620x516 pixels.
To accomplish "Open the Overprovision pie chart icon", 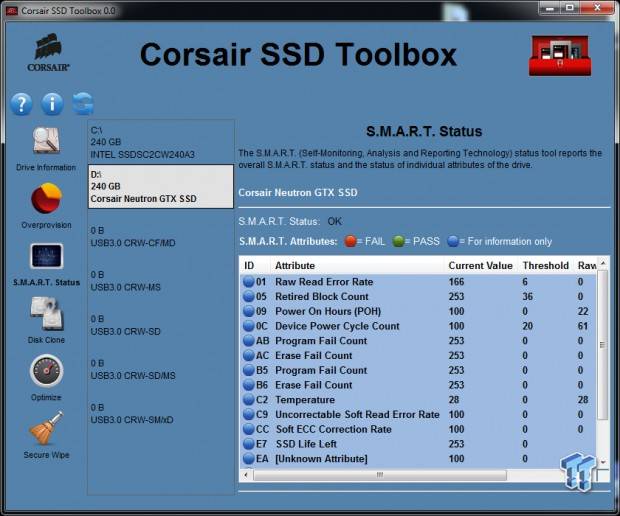I will 46,198.
